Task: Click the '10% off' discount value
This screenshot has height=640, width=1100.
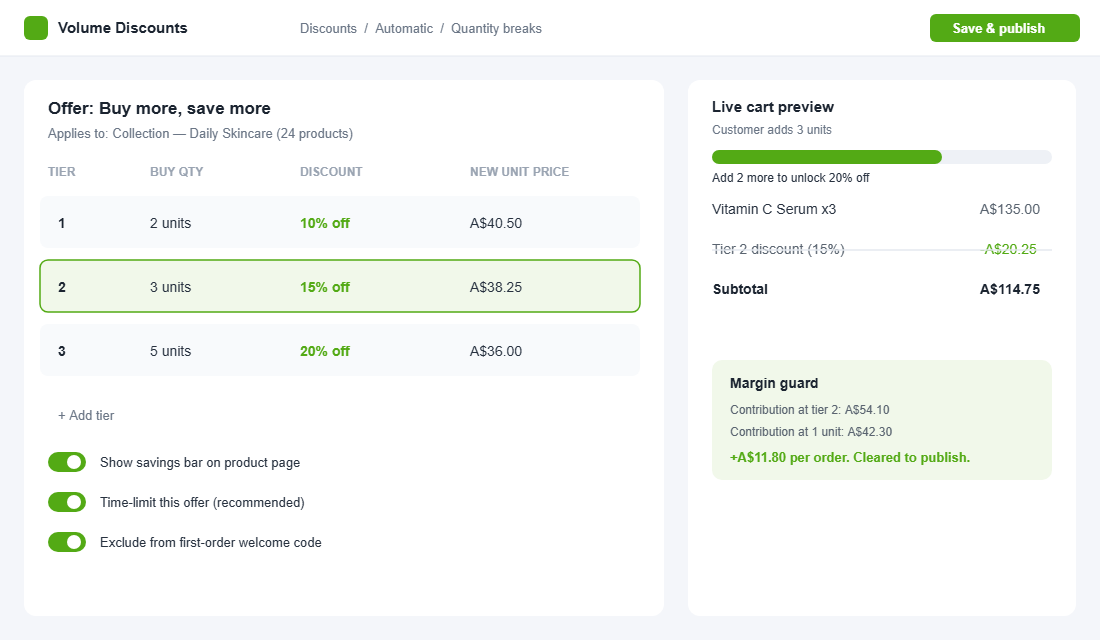Action: pyautogui.click(x=325, y=223)
